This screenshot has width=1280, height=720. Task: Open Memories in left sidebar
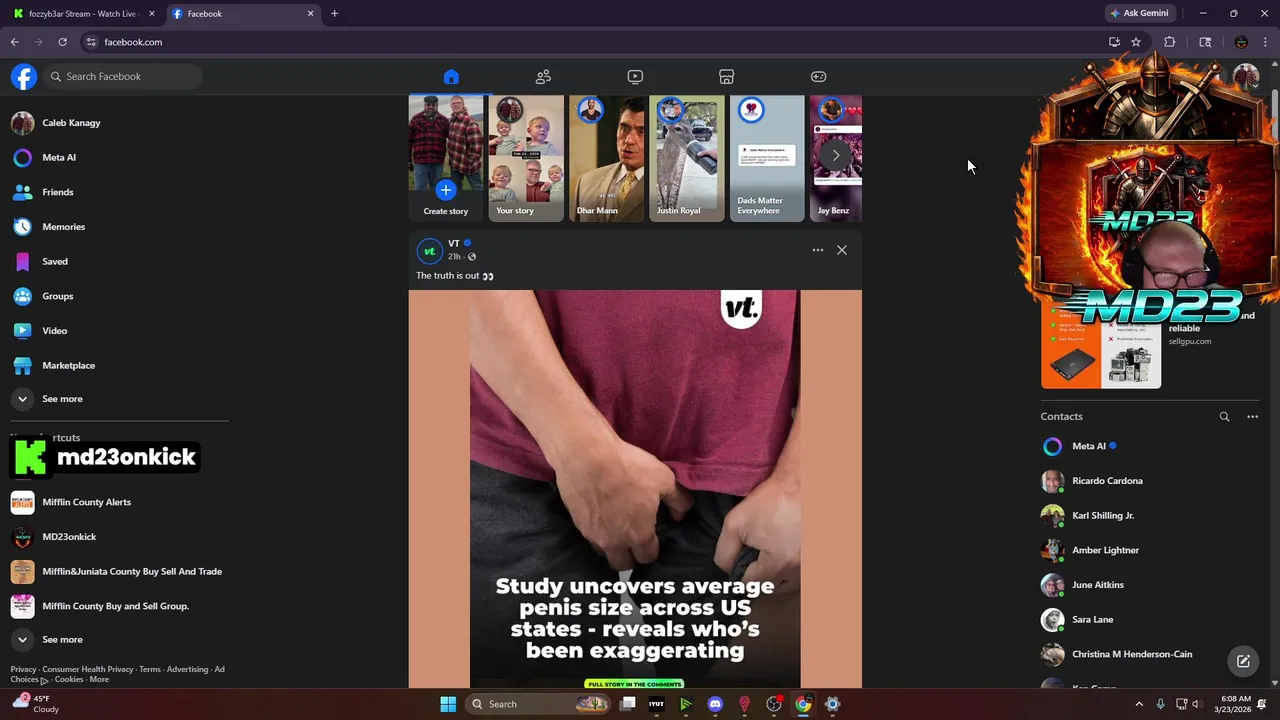(x=119, y=227)
